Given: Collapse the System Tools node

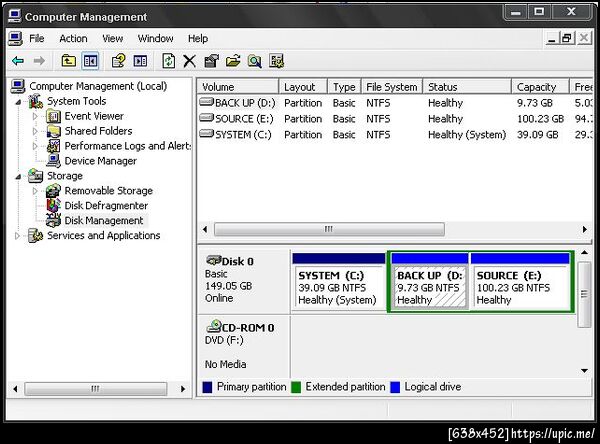Looking at the screenshot, I should [x=18, y=102].
